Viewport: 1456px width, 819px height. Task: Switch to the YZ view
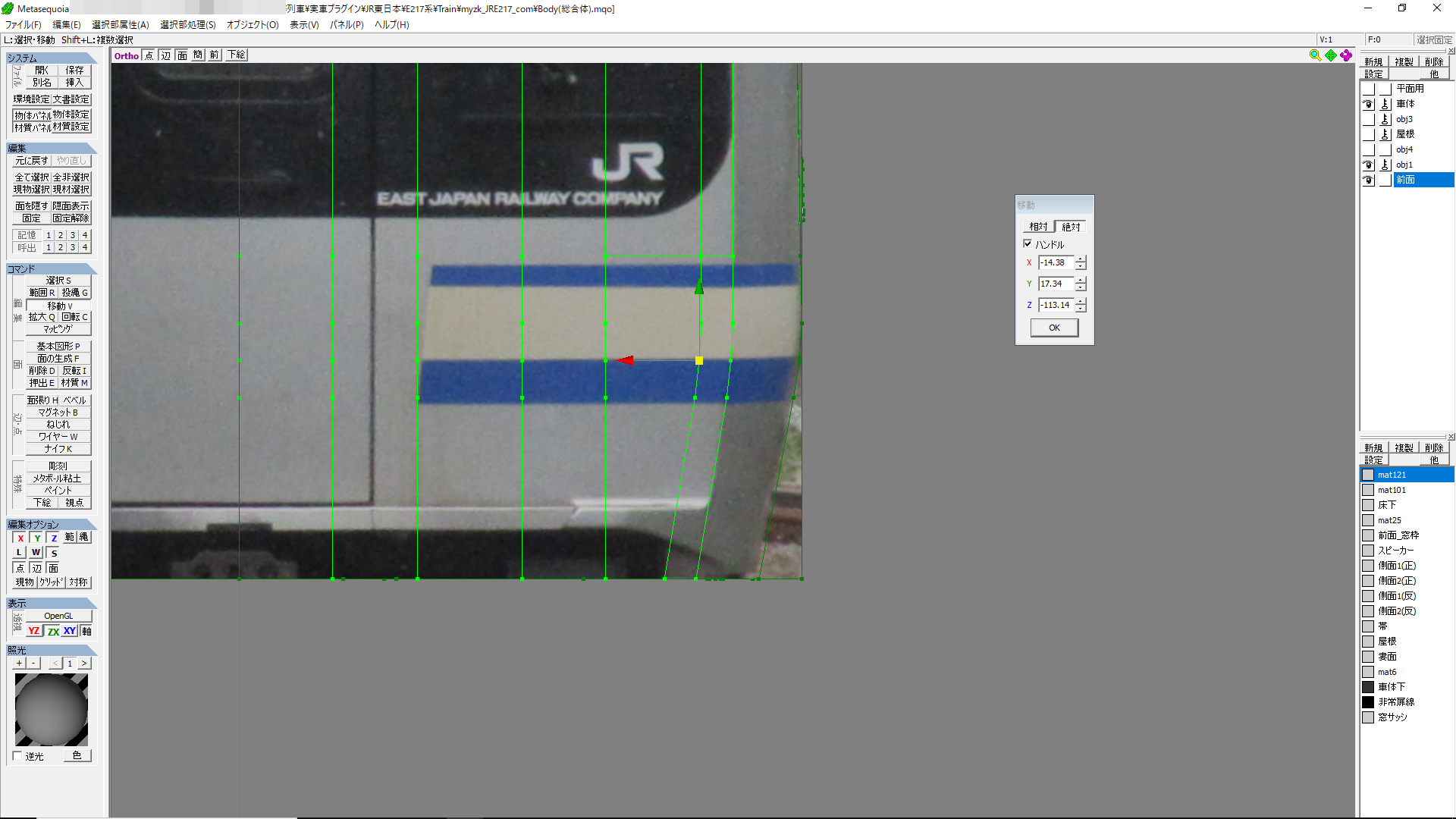tap(33, 631)
